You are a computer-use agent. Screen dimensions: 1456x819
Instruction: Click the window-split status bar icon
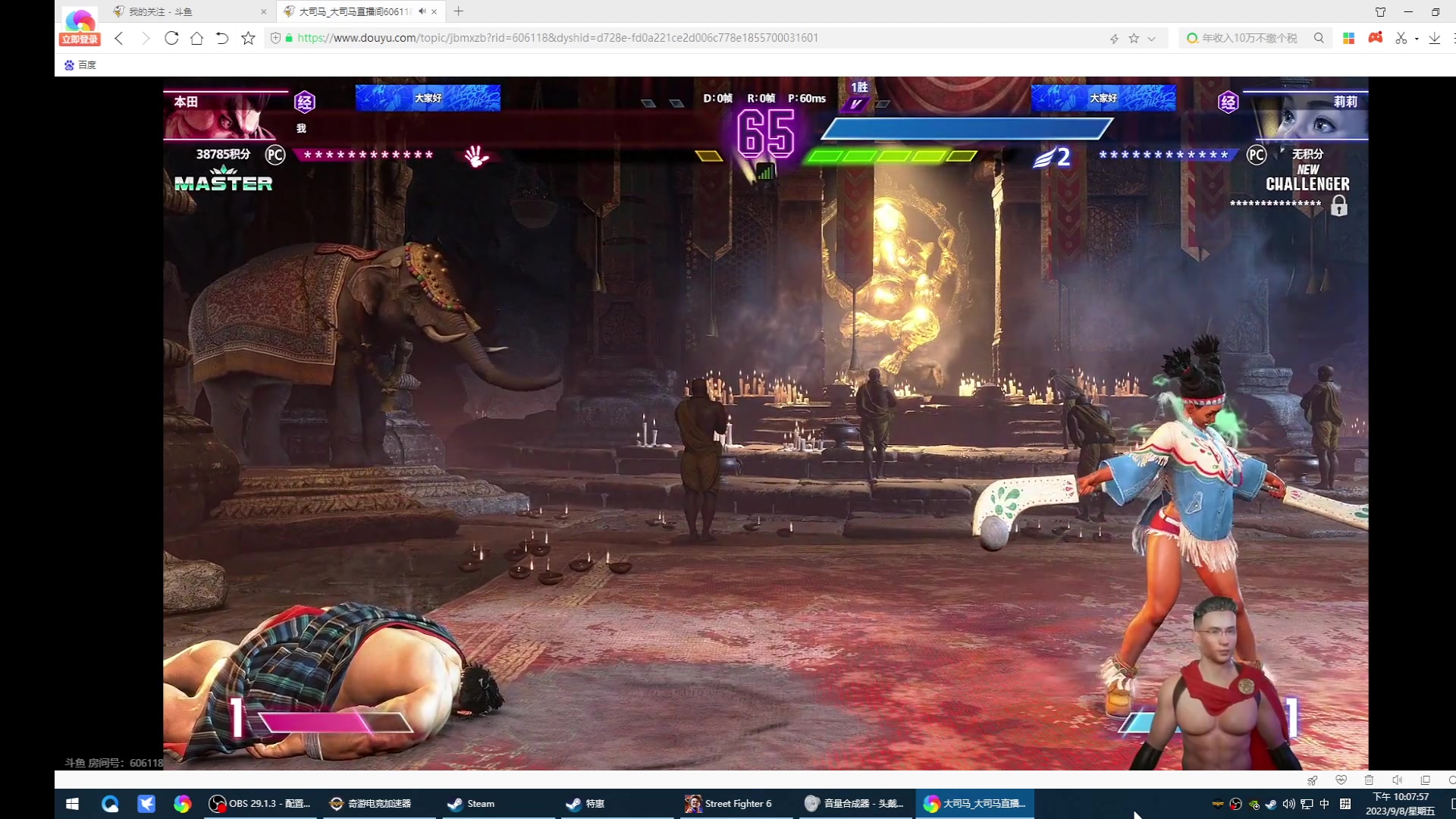pyautogui.click(x=1425, y=780)
